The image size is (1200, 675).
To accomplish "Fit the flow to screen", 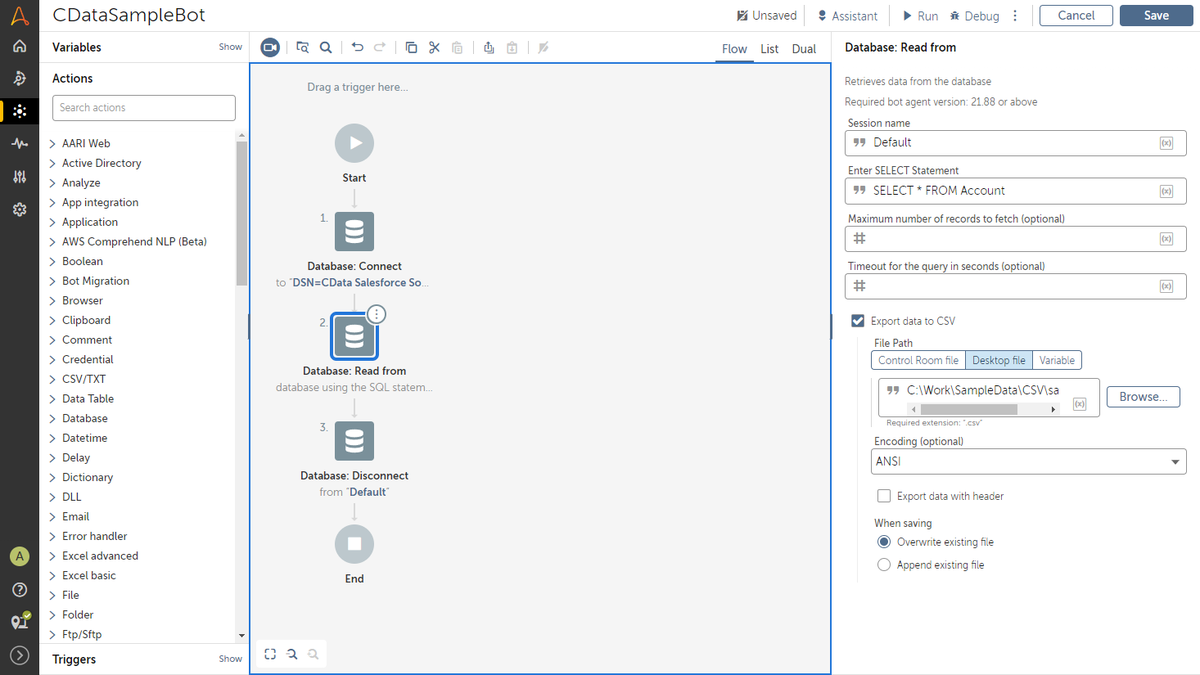I will 270,654.
